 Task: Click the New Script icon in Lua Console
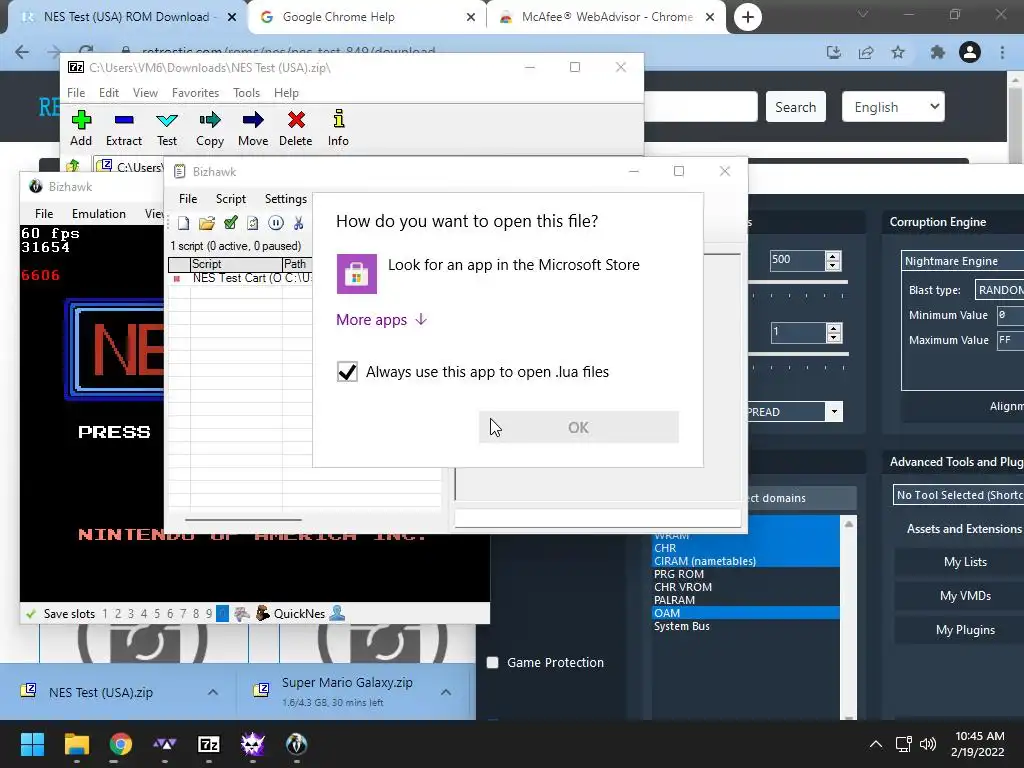[x=184, y=223]
